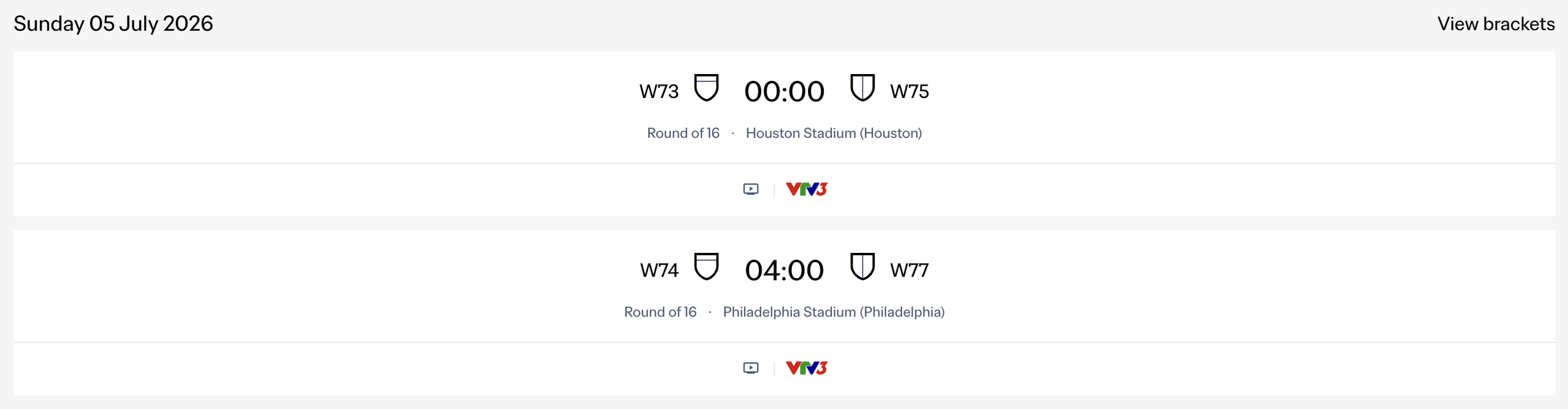This screenshot has height=409, width=1568.
Task: Open the VTV3 logo for the Philadelphia match
Action: tap(806, 368)
